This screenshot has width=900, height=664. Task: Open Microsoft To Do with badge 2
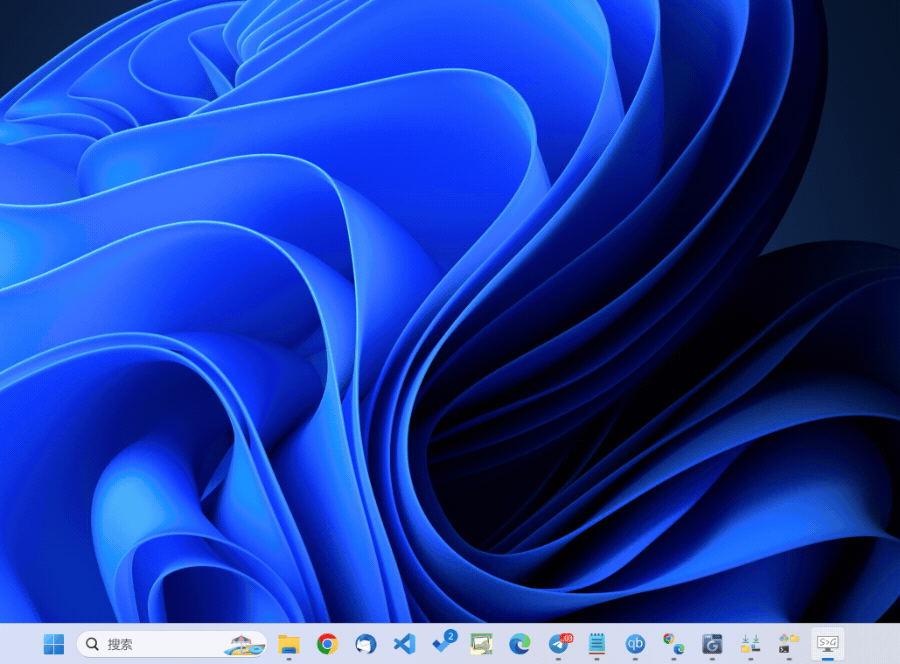click(444, 643)
